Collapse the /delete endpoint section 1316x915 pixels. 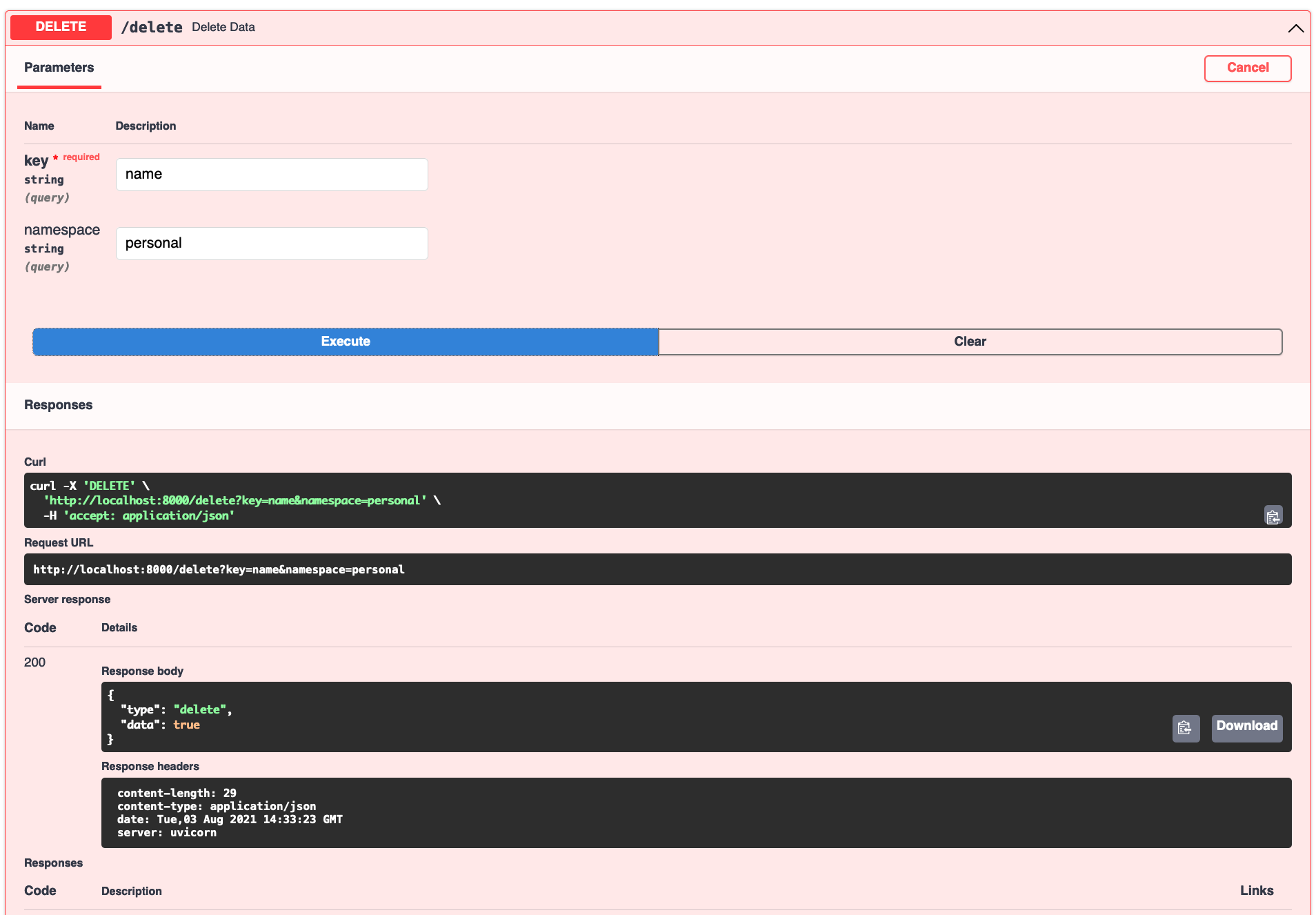pyautogui.click(x=1295, y=28)
